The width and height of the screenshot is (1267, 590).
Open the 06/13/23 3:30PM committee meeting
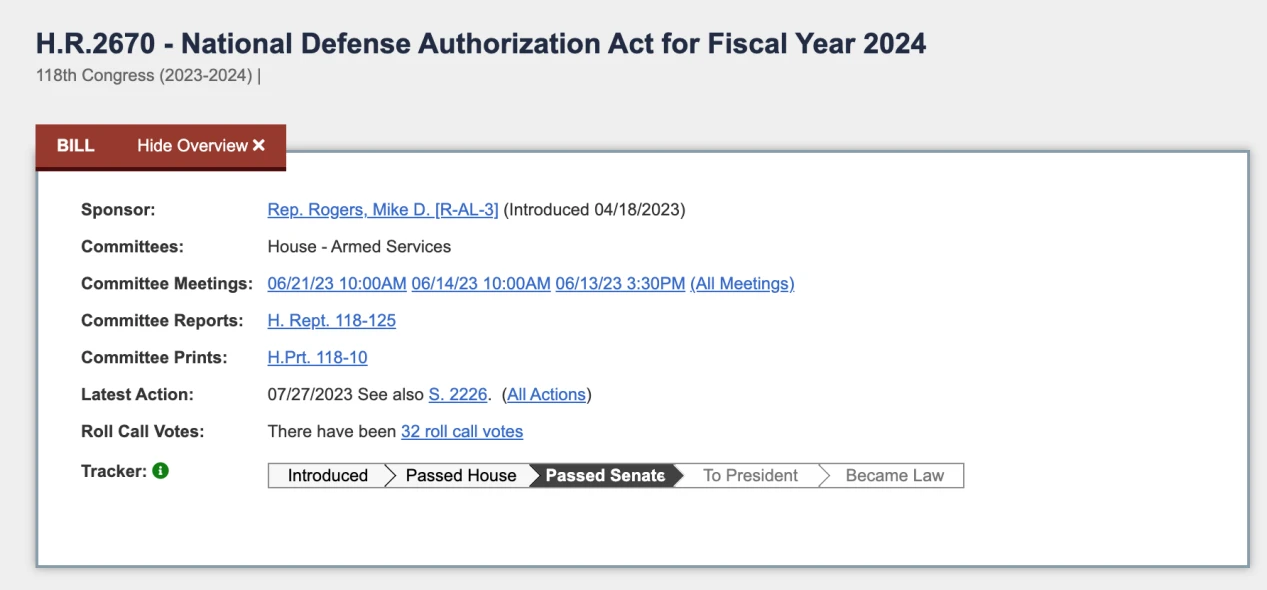[620, 284]
